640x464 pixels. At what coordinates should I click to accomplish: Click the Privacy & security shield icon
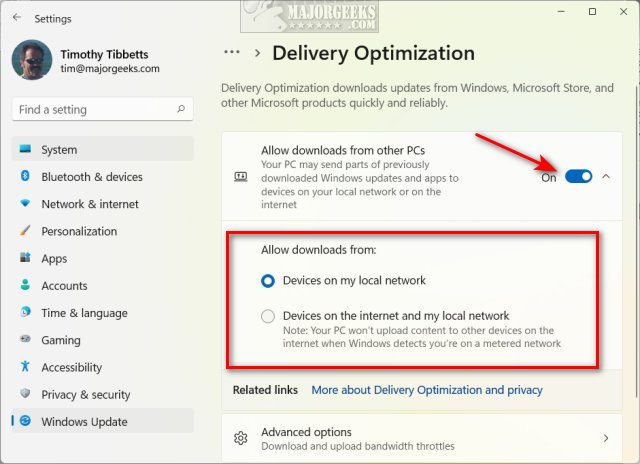tap(25, 393)
